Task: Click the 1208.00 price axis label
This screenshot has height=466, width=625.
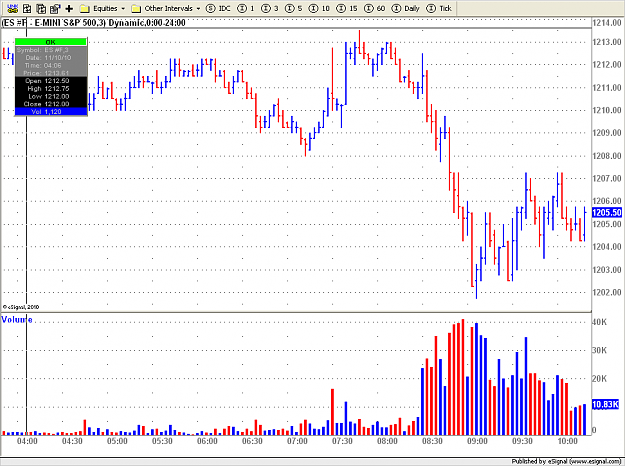Action: (x=607, y=156)
